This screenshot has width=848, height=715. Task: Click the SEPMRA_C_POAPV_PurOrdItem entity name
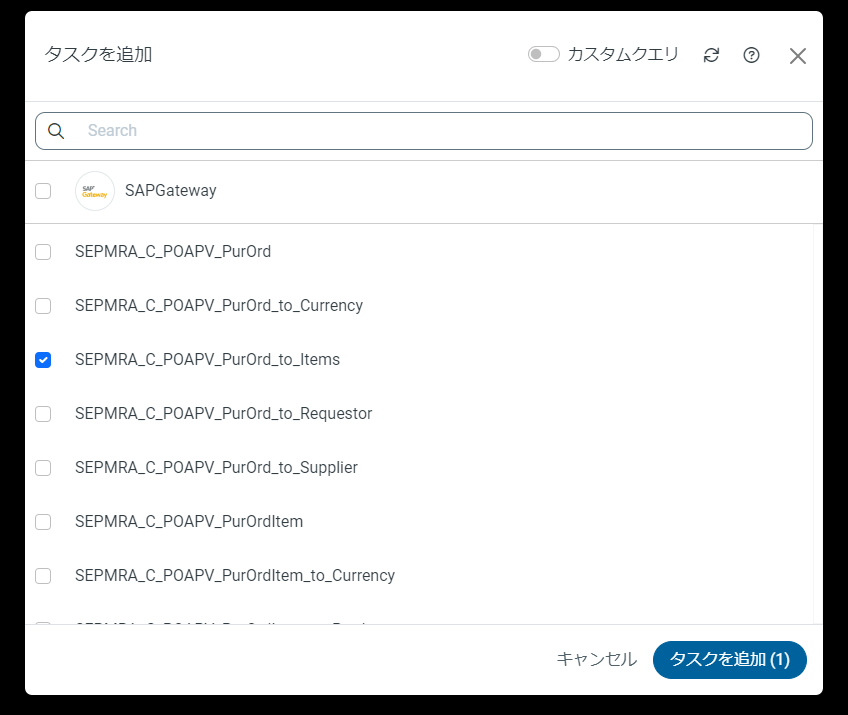tap(189, 522)
